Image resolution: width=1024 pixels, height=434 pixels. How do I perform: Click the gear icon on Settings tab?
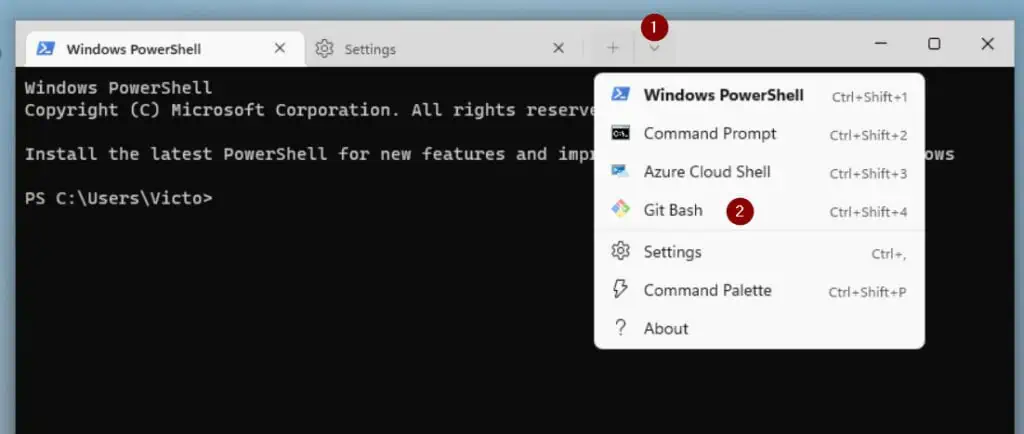coord(324,49)
